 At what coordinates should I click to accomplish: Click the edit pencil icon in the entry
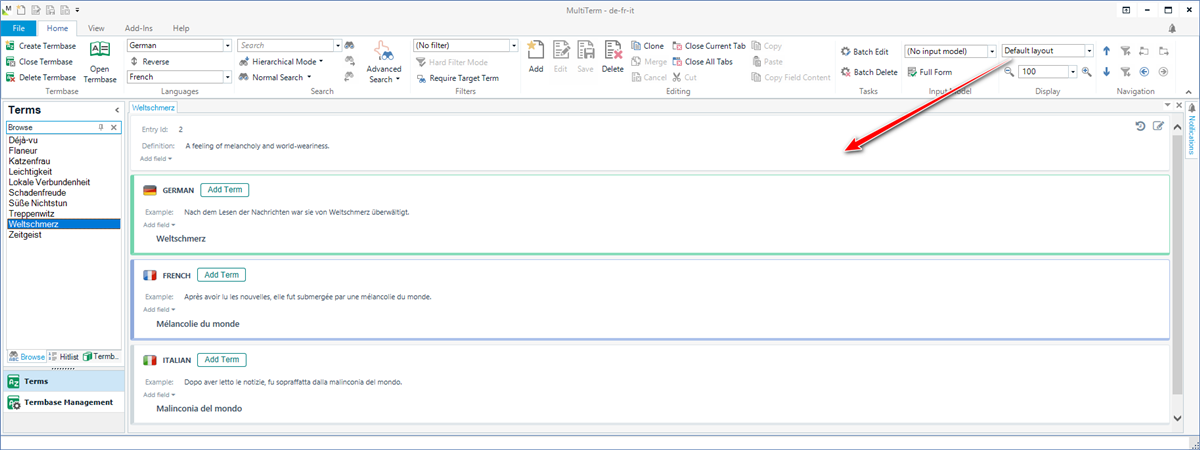(x=1158, y=125)
